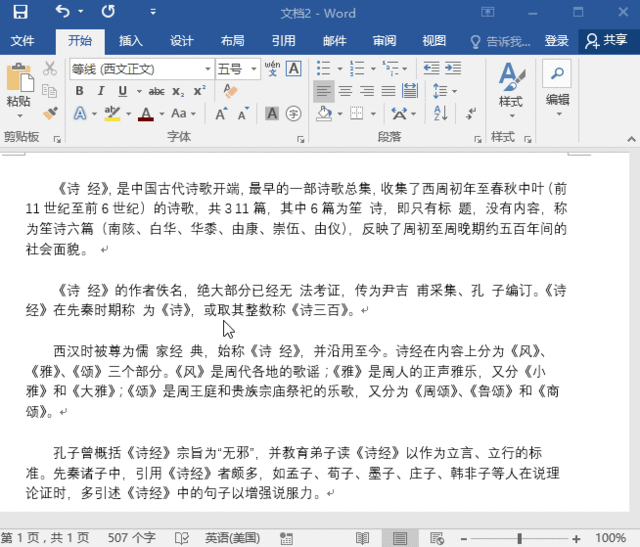The image size is (640, 547).
Task: Apply paragraph shading with the paint bucket
Action: point(324,113)
